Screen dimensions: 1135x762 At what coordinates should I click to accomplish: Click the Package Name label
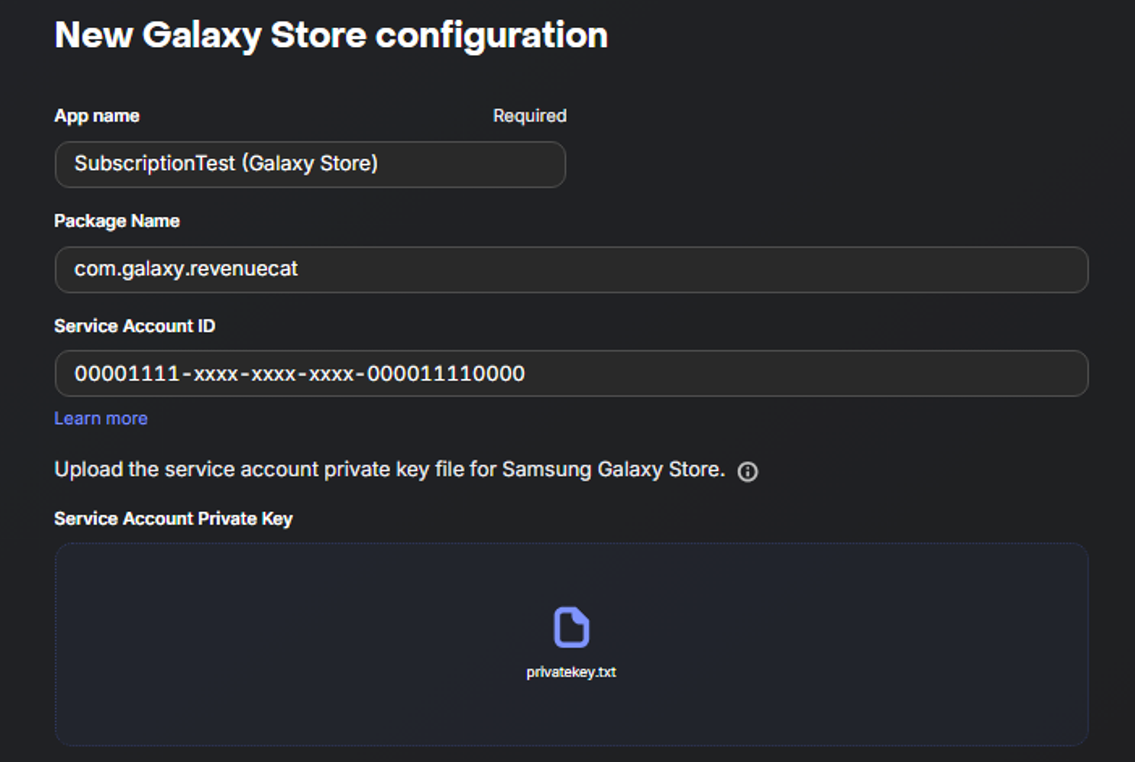pyautogui.click(x=117, y=221)
